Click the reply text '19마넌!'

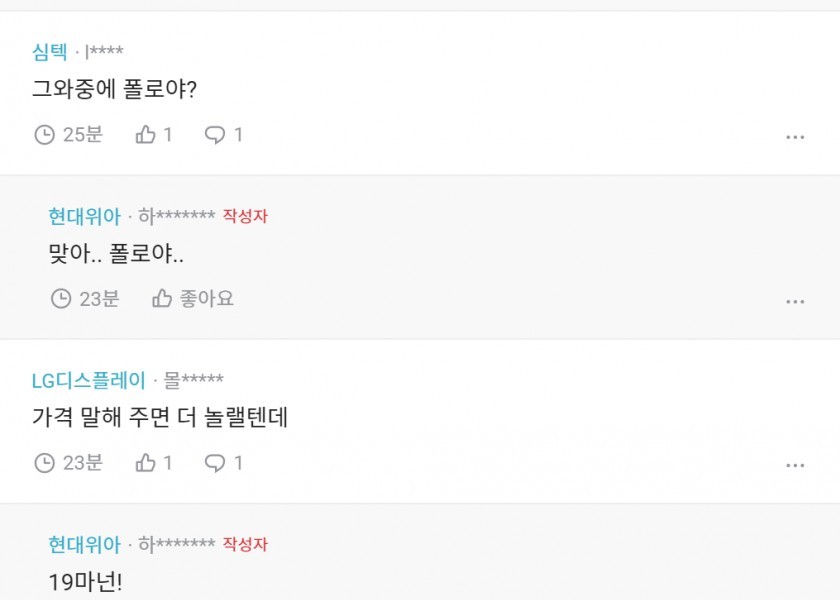coord(85,582)
